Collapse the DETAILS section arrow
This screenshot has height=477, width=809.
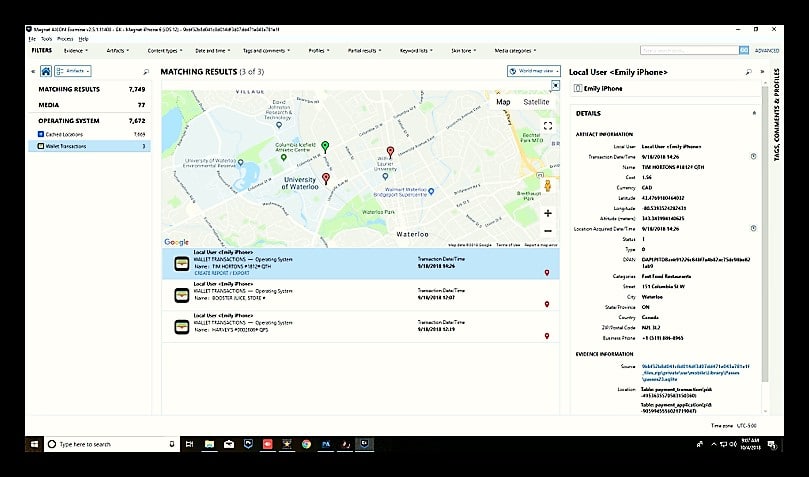(x=754, y=113)
